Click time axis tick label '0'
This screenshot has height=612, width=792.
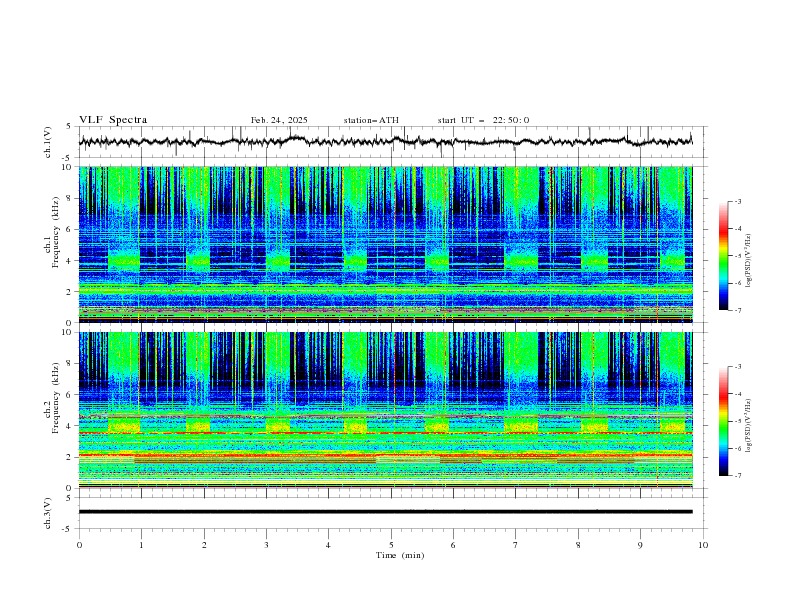coord(79,545)
